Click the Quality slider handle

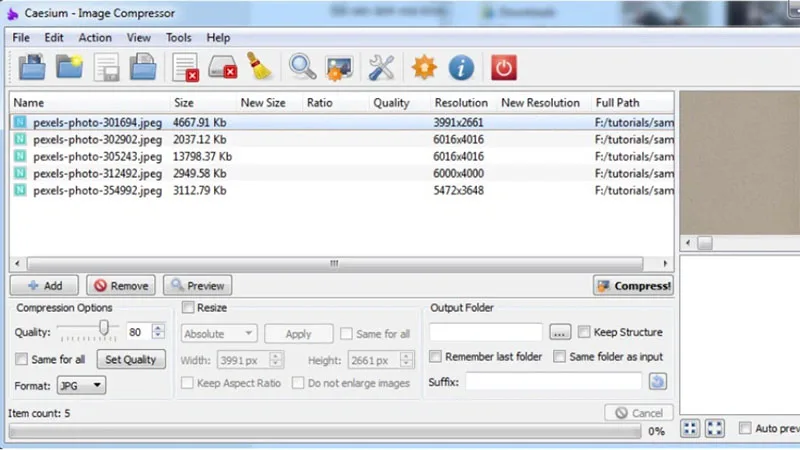[104, 328]
